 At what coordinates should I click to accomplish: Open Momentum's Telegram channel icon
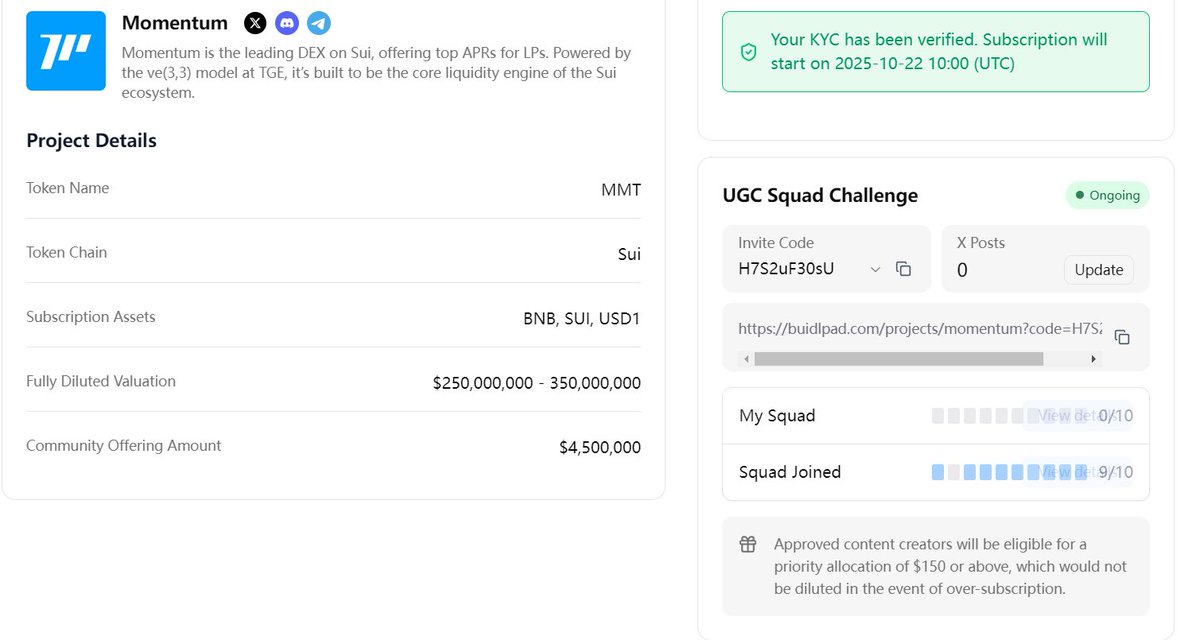(318, 23)
